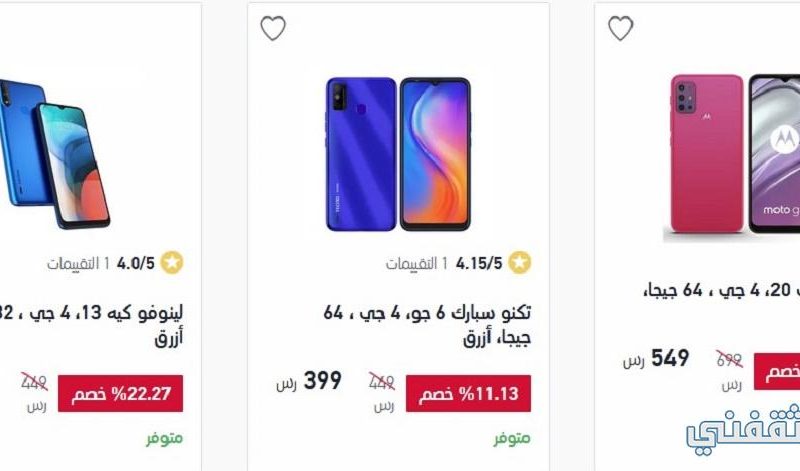Click the green availability label under Tecno
The image size is (800, 471).
[512, 438]
